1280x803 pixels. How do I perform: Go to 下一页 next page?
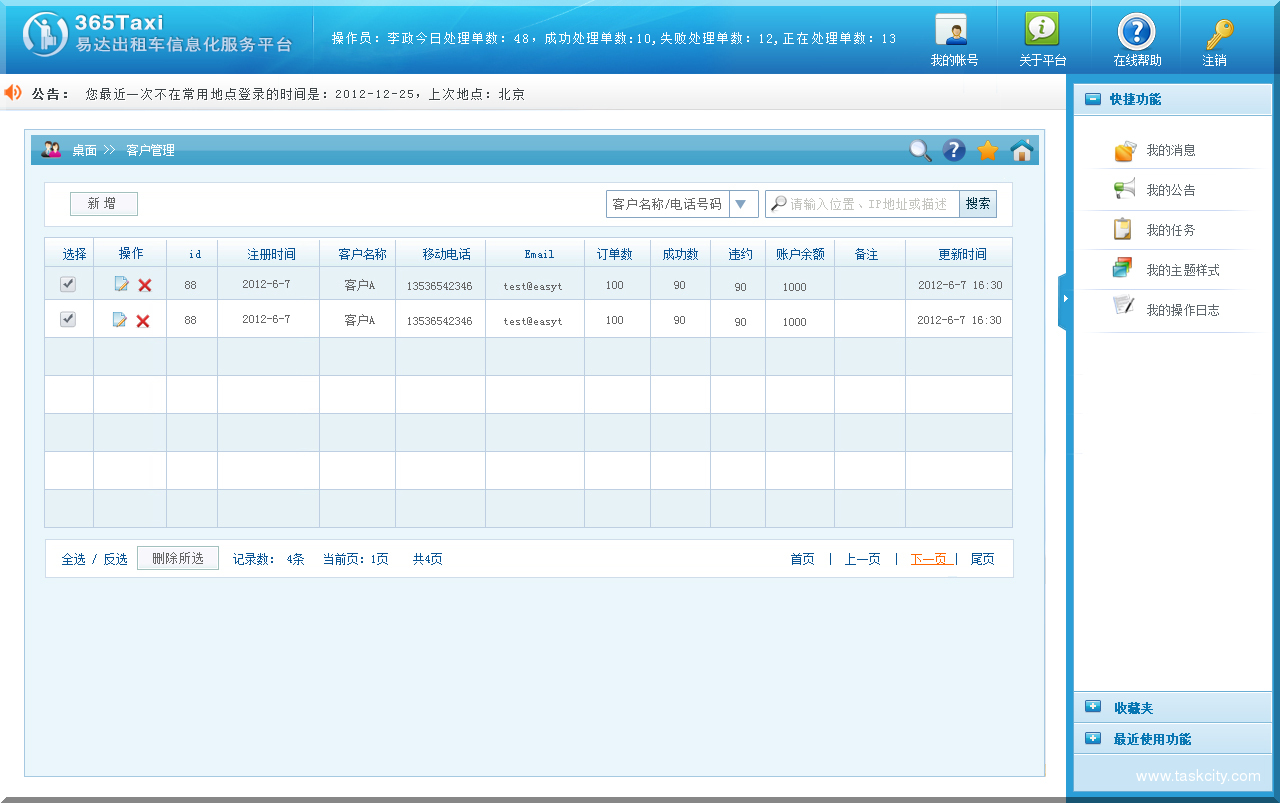(x=929, y=559)
